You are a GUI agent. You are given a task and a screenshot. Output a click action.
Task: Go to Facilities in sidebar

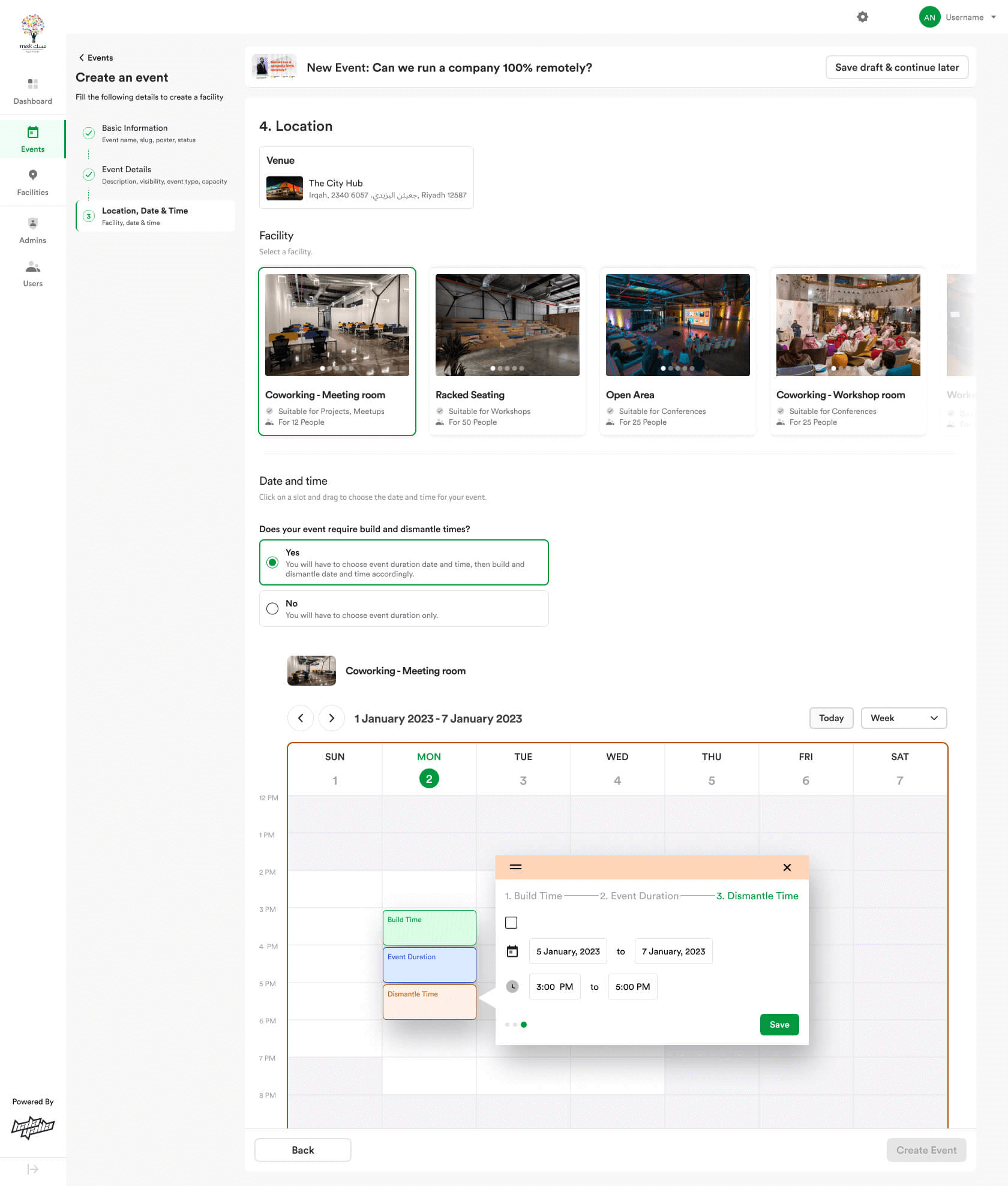(x=33, y=182)
